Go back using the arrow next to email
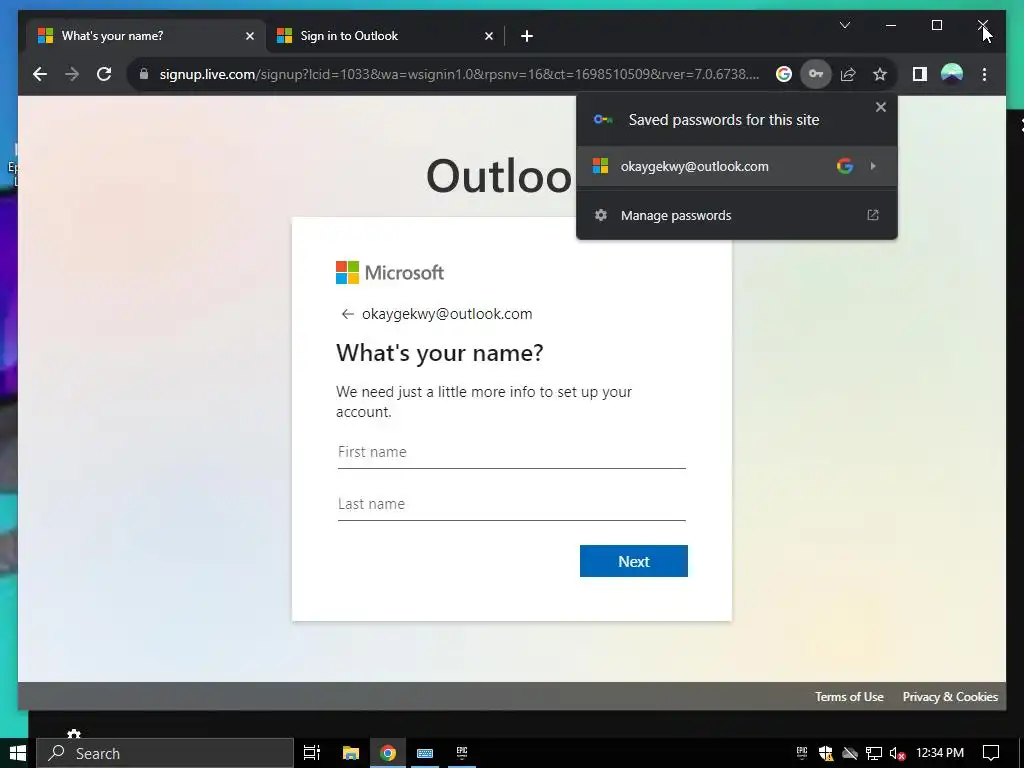The width and height of the screenshot is (1024, 768). [x=347, y=314]
